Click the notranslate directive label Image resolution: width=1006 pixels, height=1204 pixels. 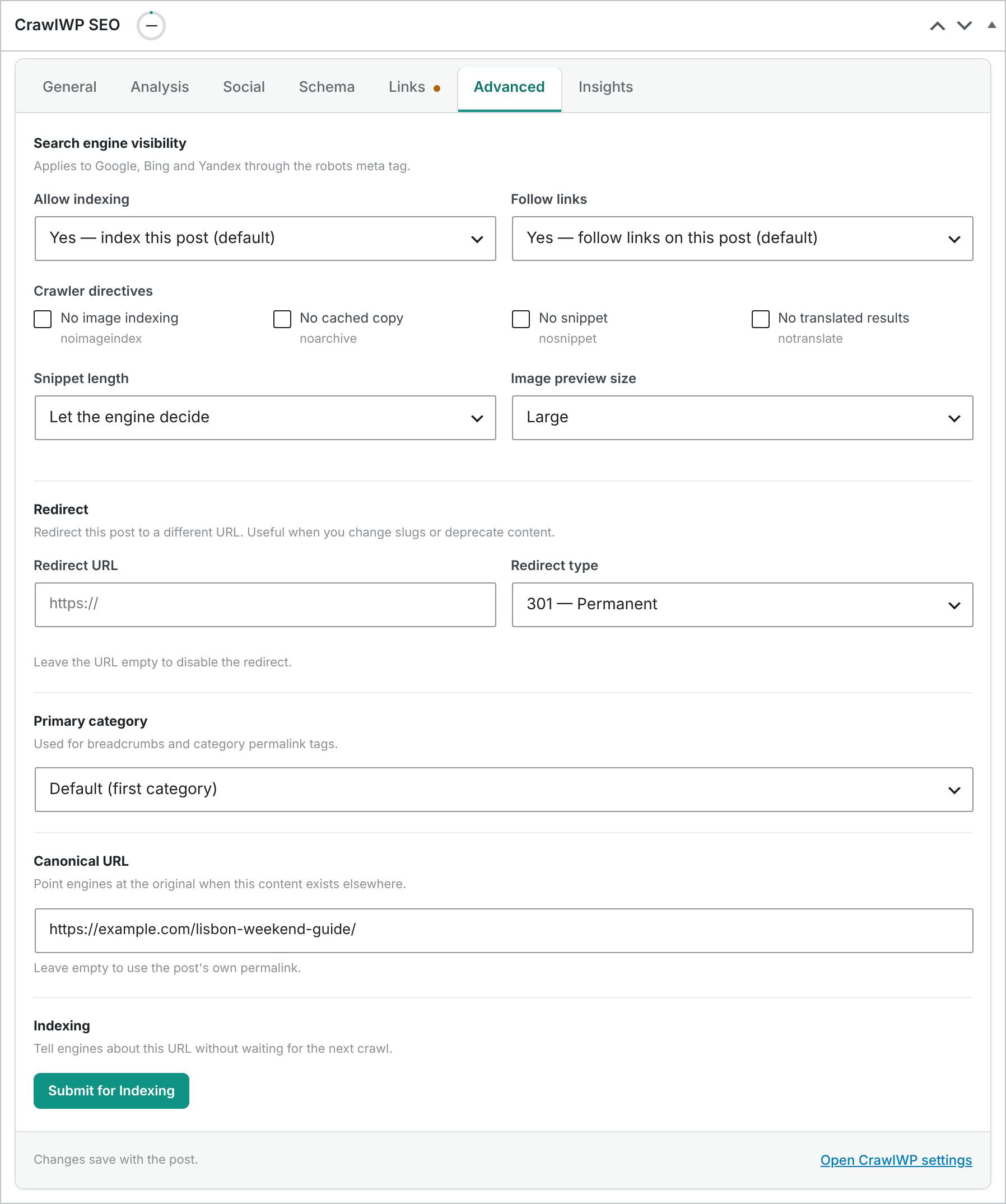[810, 338]
